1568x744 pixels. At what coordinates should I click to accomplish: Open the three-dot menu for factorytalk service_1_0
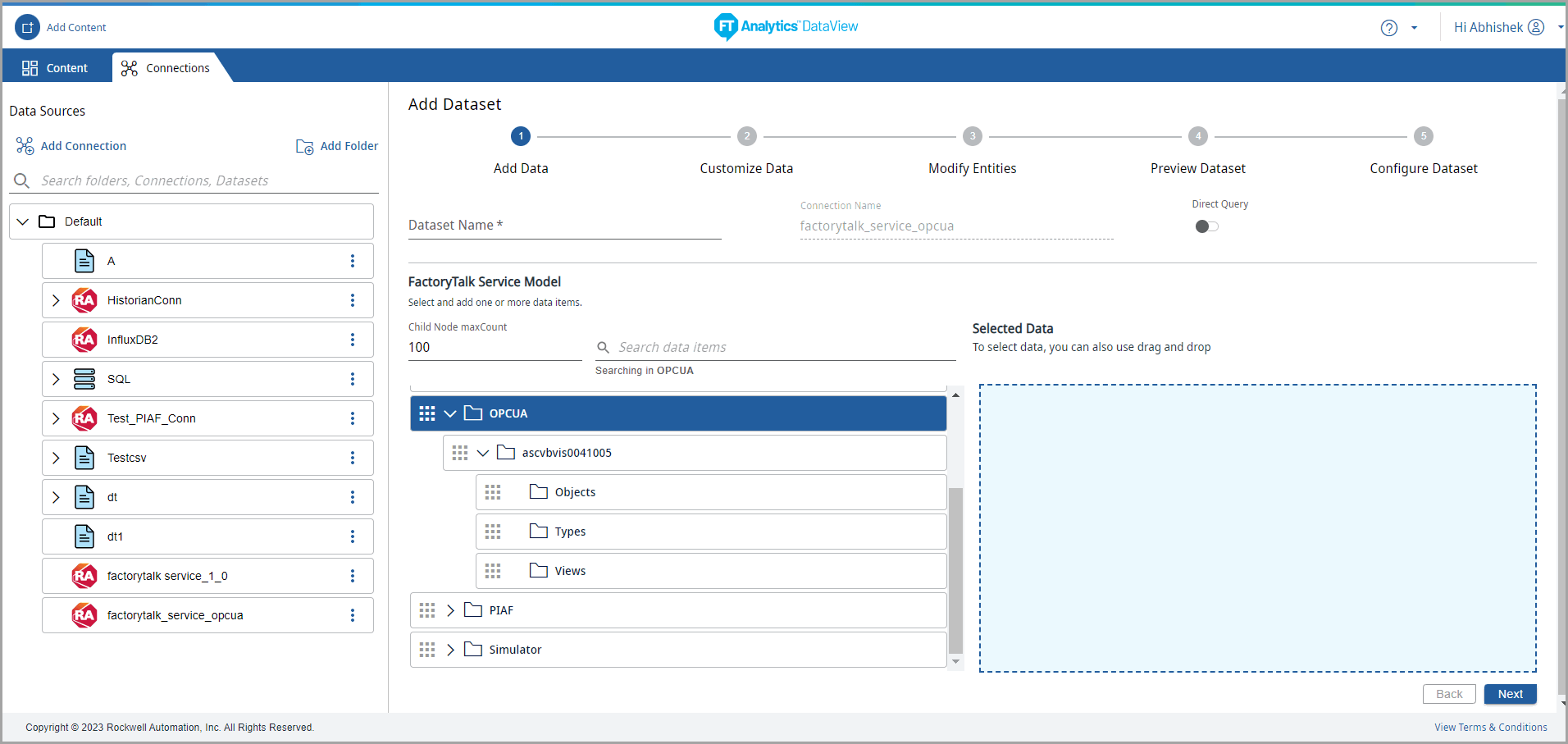click(x=353, y=576)
